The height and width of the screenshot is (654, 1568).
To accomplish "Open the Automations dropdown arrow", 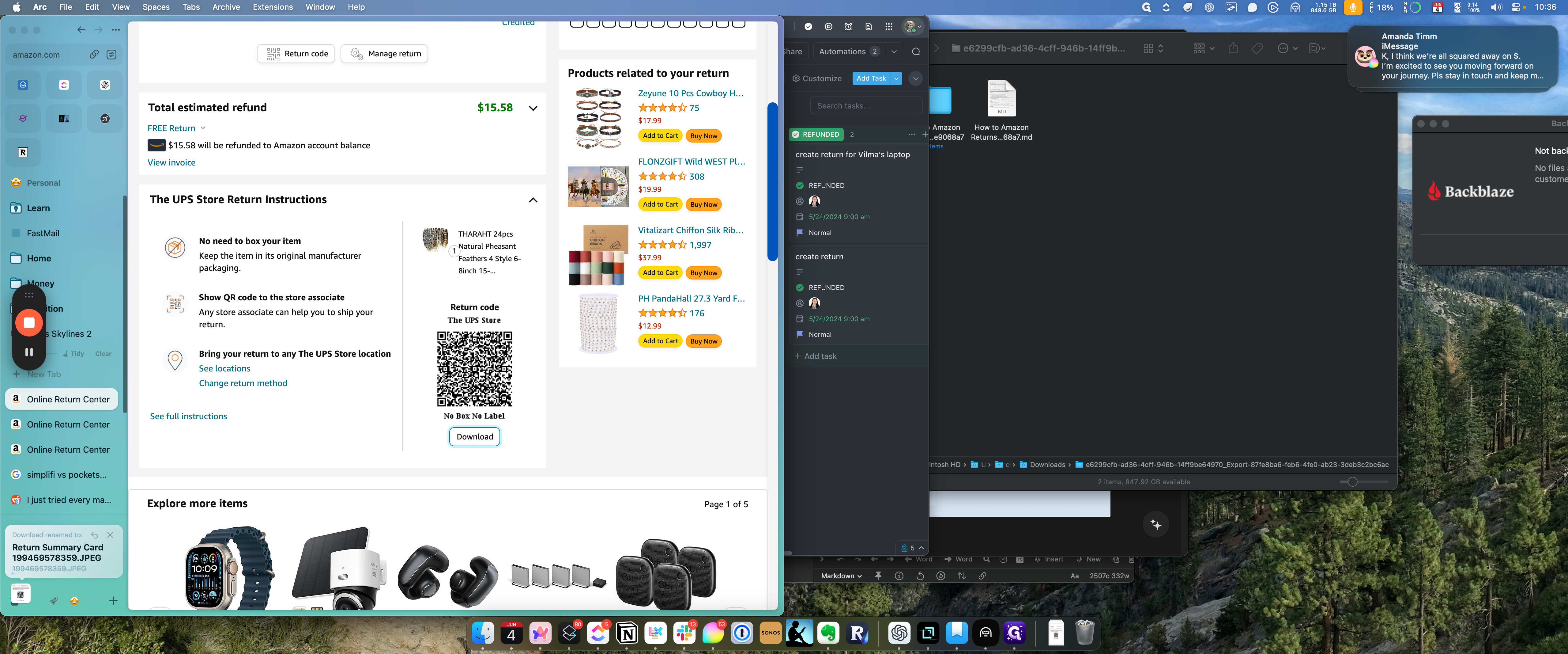I will click(894, 51).
